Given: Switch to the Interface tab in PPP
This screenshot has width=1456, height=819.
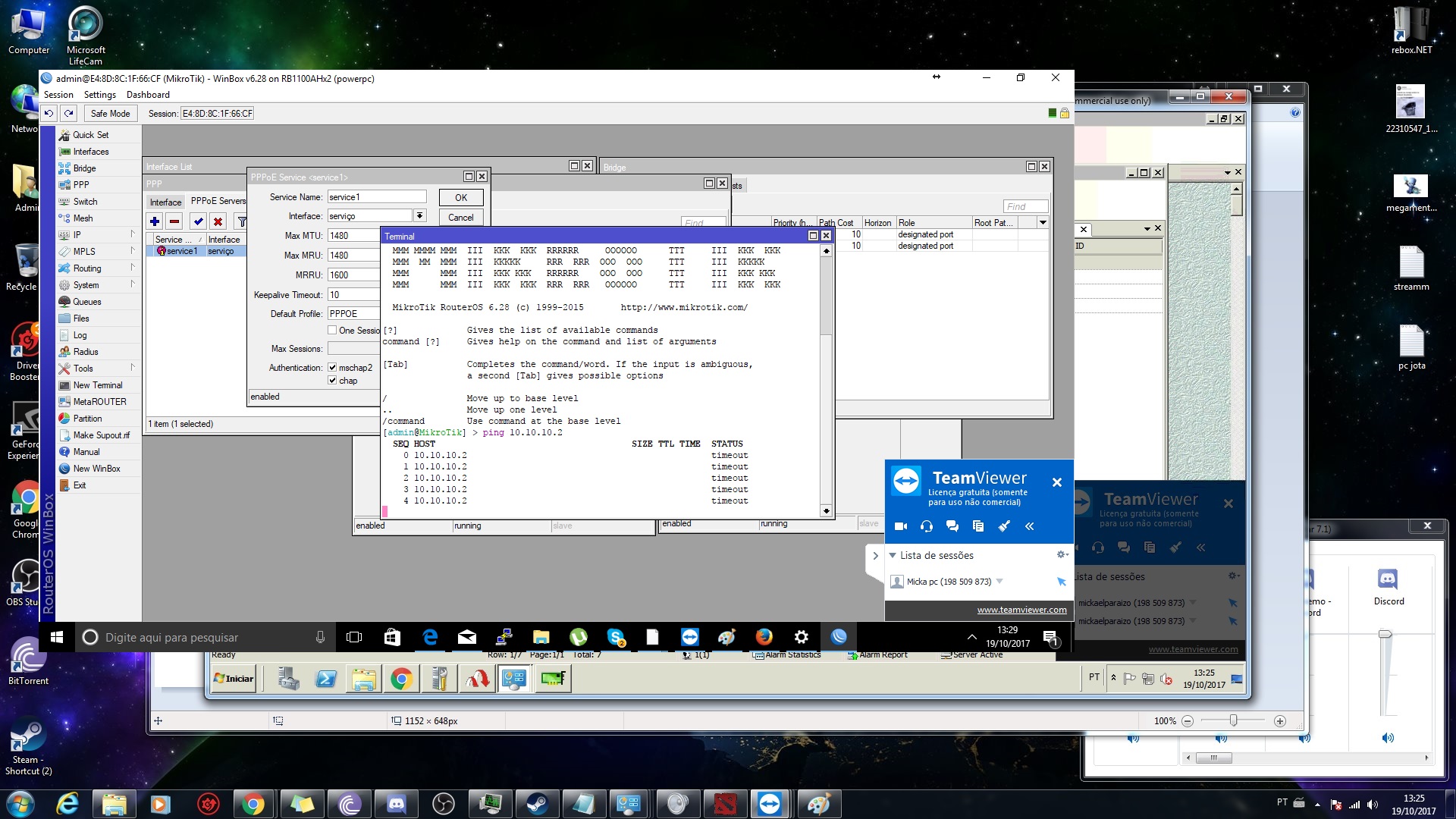Looking at the screenshot, I should click(165, 202).
